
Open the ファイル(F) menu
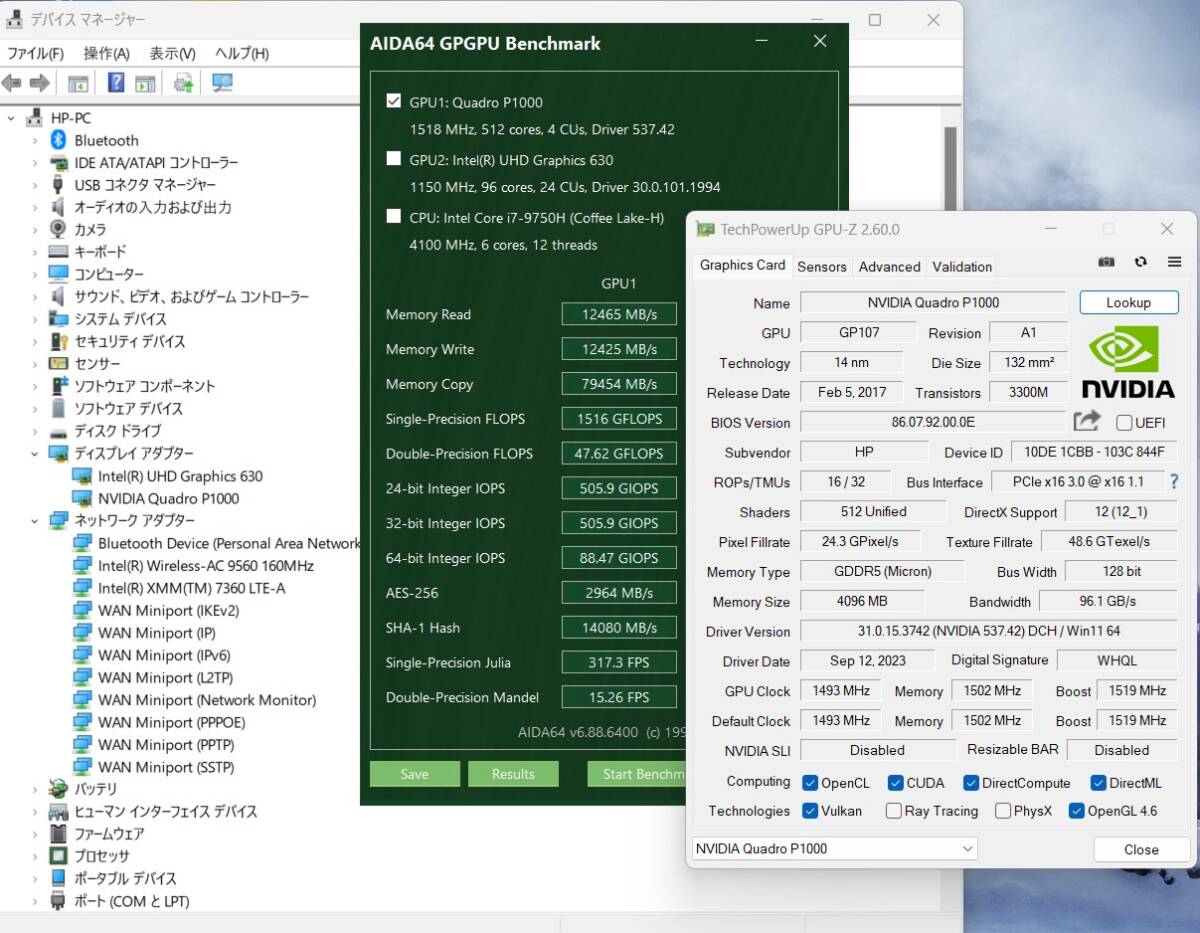(x=35, y=53)
